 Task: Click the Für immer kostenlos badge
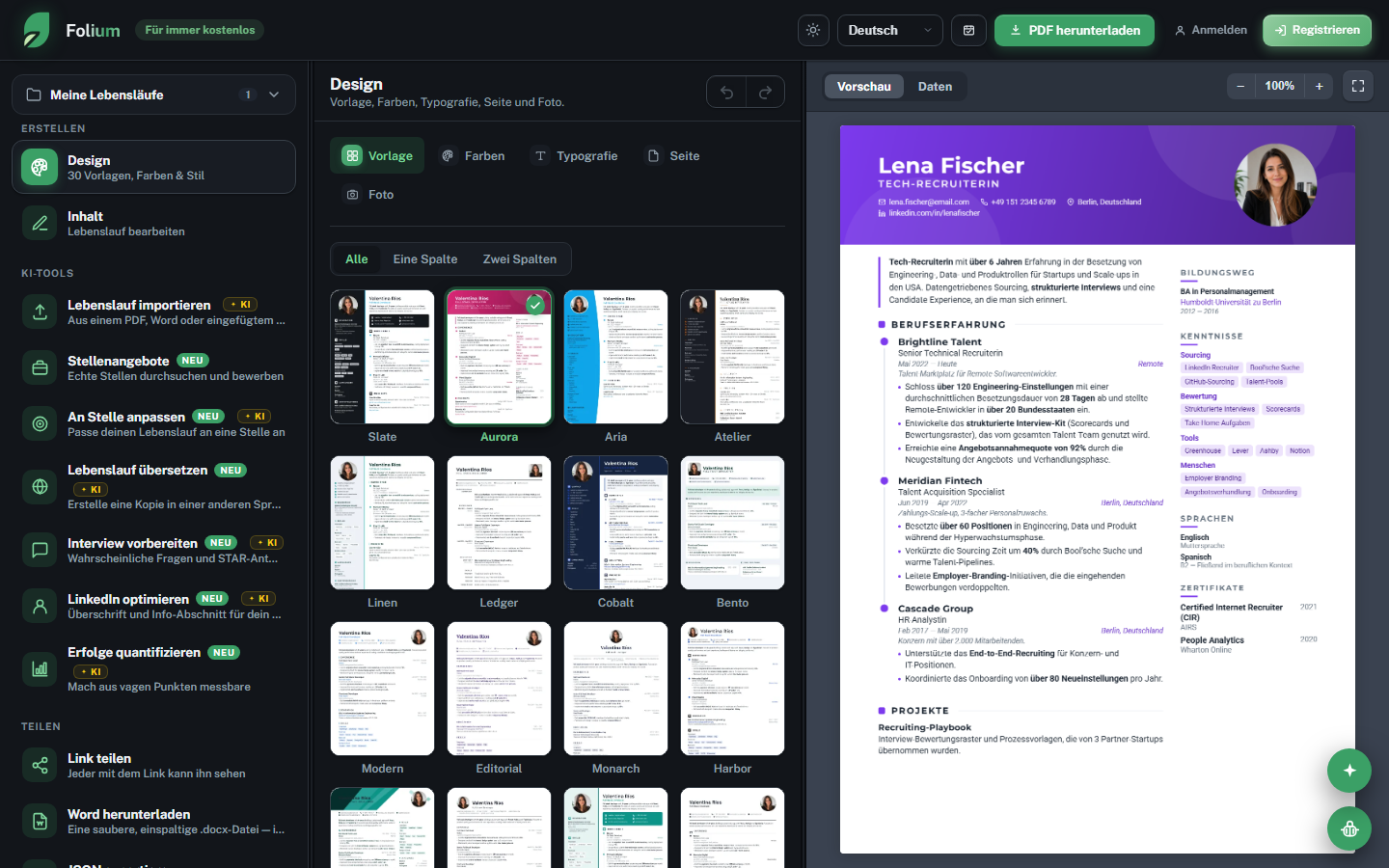click(200, 30)
